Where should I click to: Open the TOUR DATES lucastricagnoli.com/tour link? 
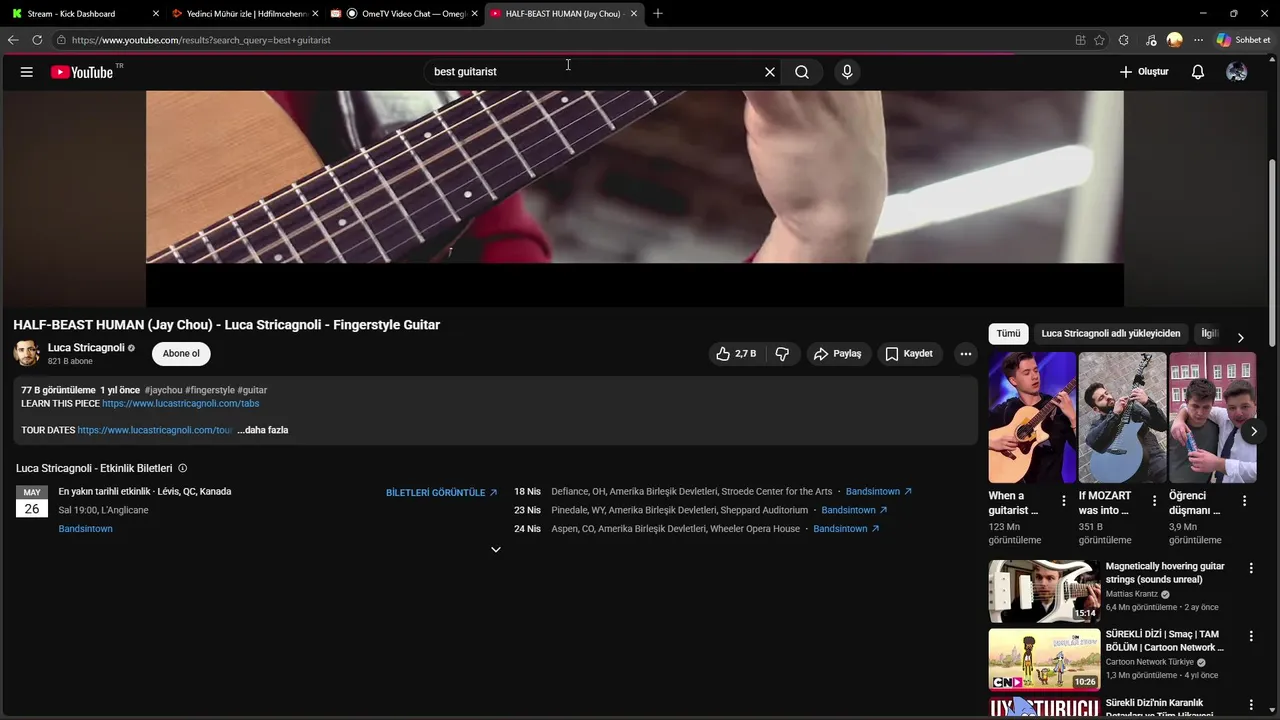[154, 430]
